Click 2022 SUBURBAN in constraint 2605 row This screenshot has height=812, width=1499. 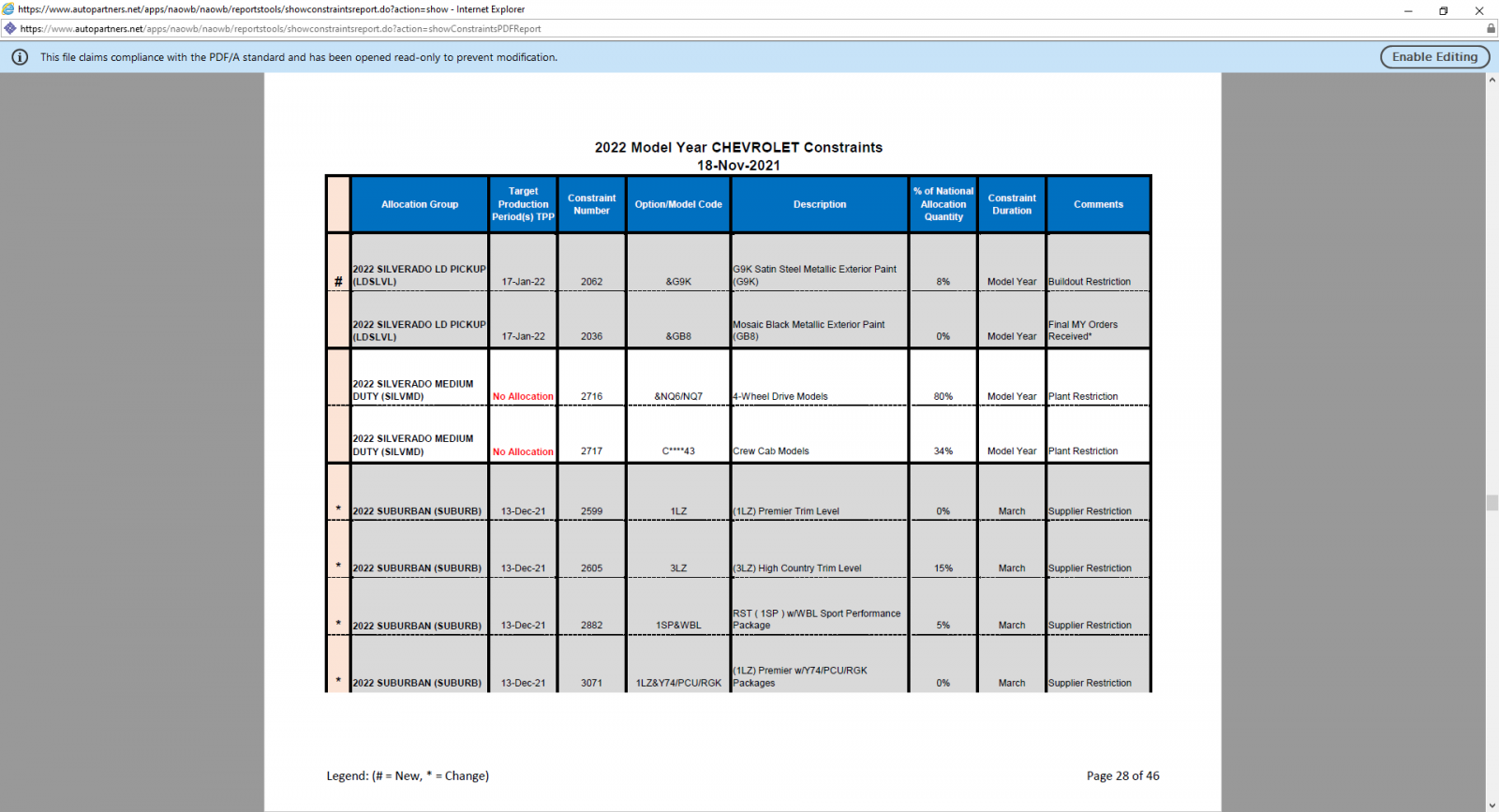(417, 568)
